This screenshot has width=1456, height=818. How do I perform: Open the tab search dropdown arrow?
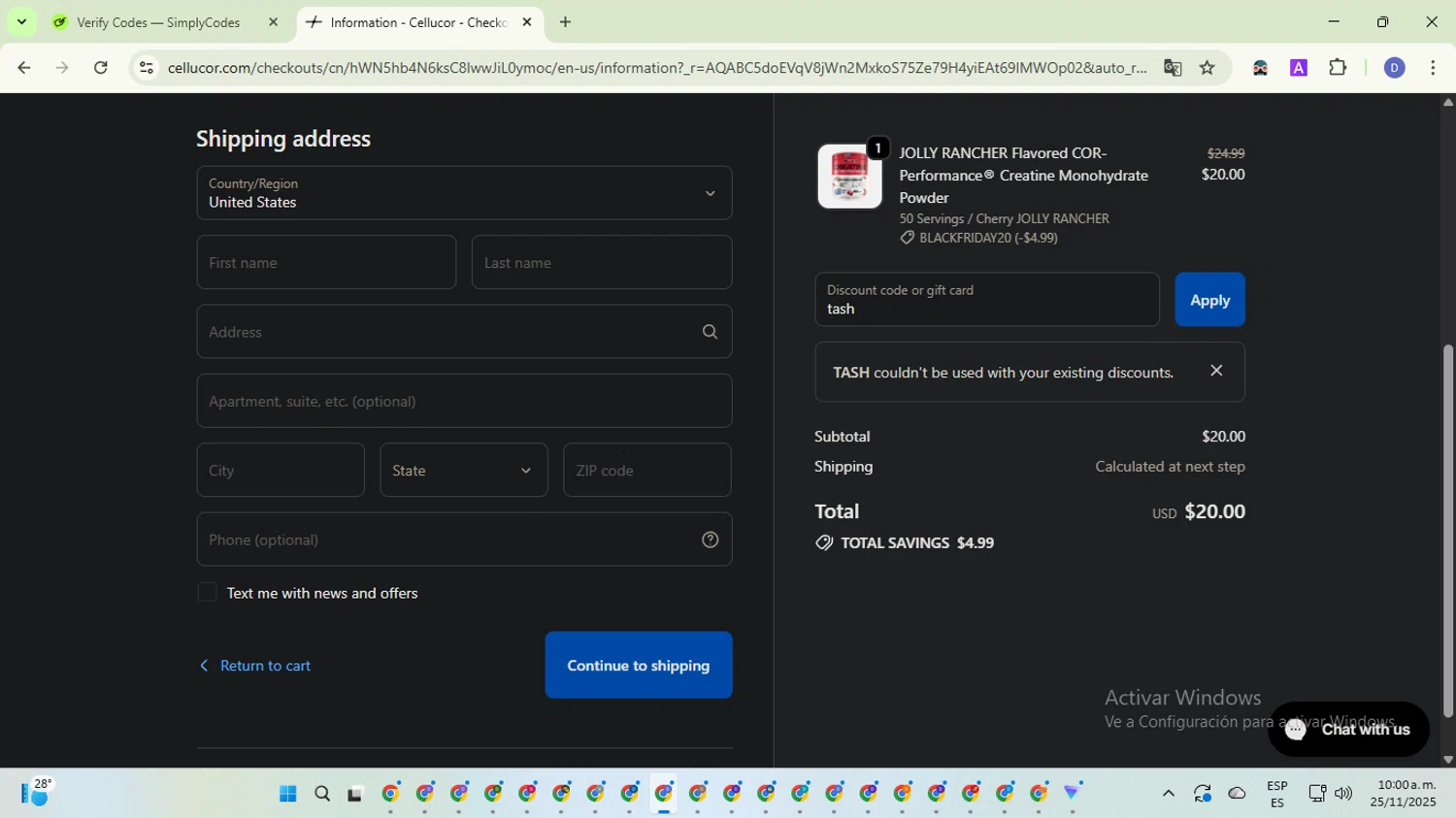point(21,21)
